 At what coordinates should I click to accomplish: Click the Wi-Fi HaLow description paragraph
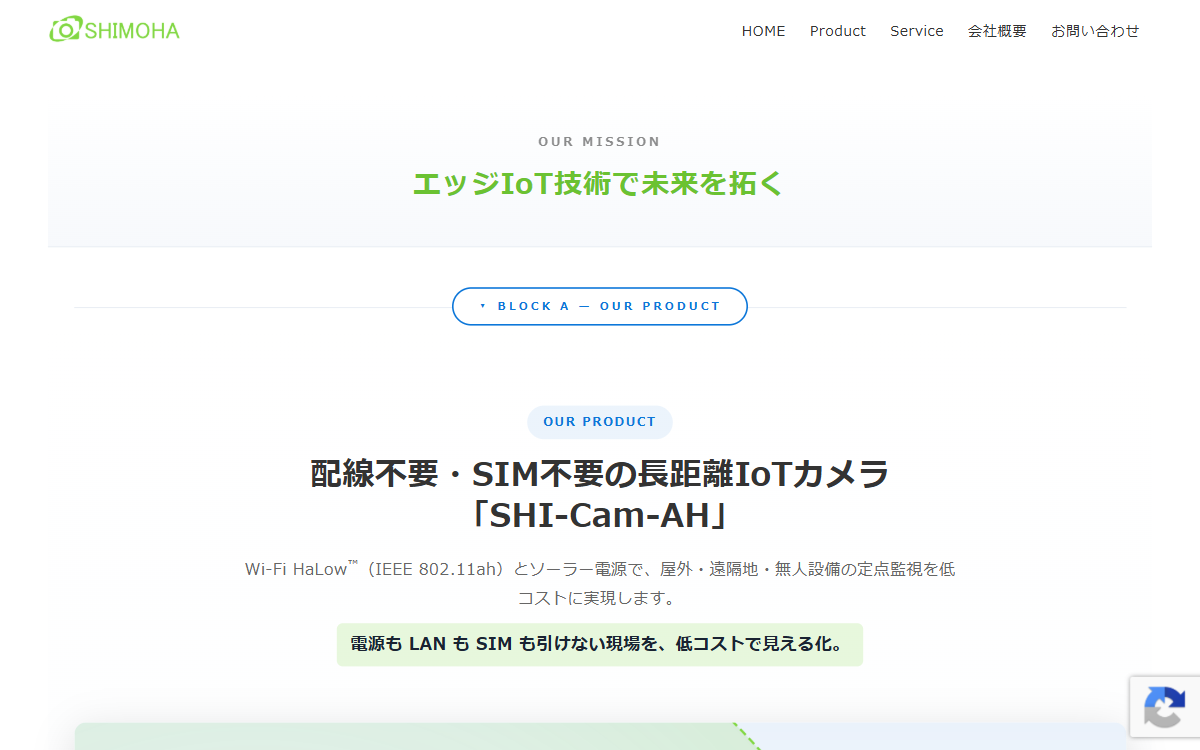(600, 584)
